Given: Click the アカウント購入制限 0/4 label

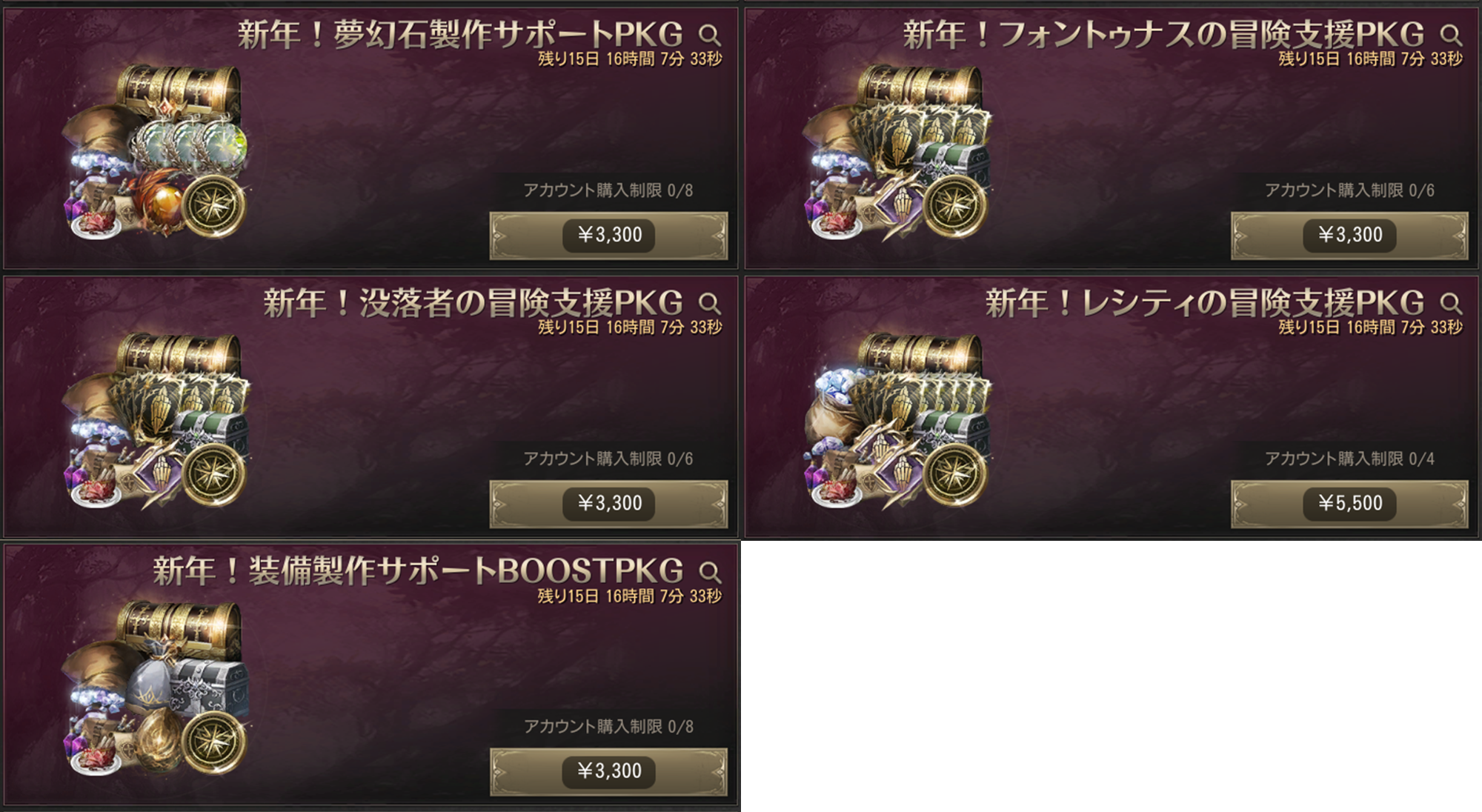Looking at the screenshot, I should (1349, 459).
